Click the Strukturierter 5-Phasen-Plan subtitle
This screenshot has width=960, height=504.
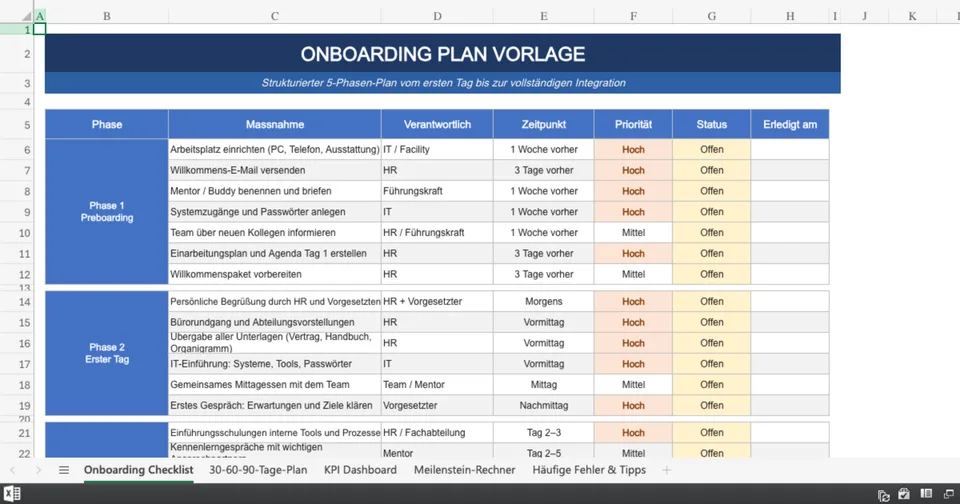(443, 83)
